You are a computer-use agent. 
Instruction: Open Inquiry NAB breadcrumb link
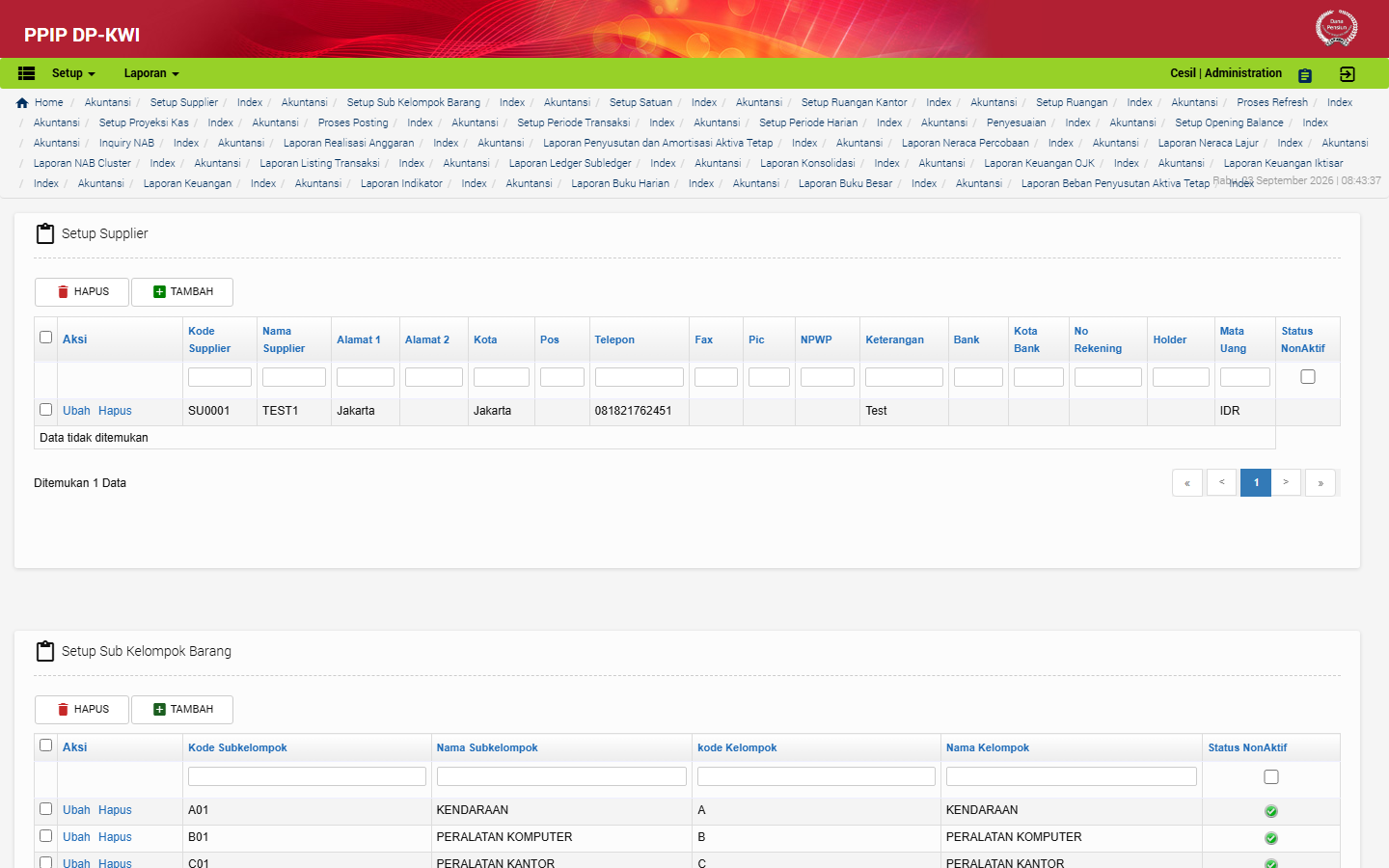pyautogui.click(x=126, y=143)
